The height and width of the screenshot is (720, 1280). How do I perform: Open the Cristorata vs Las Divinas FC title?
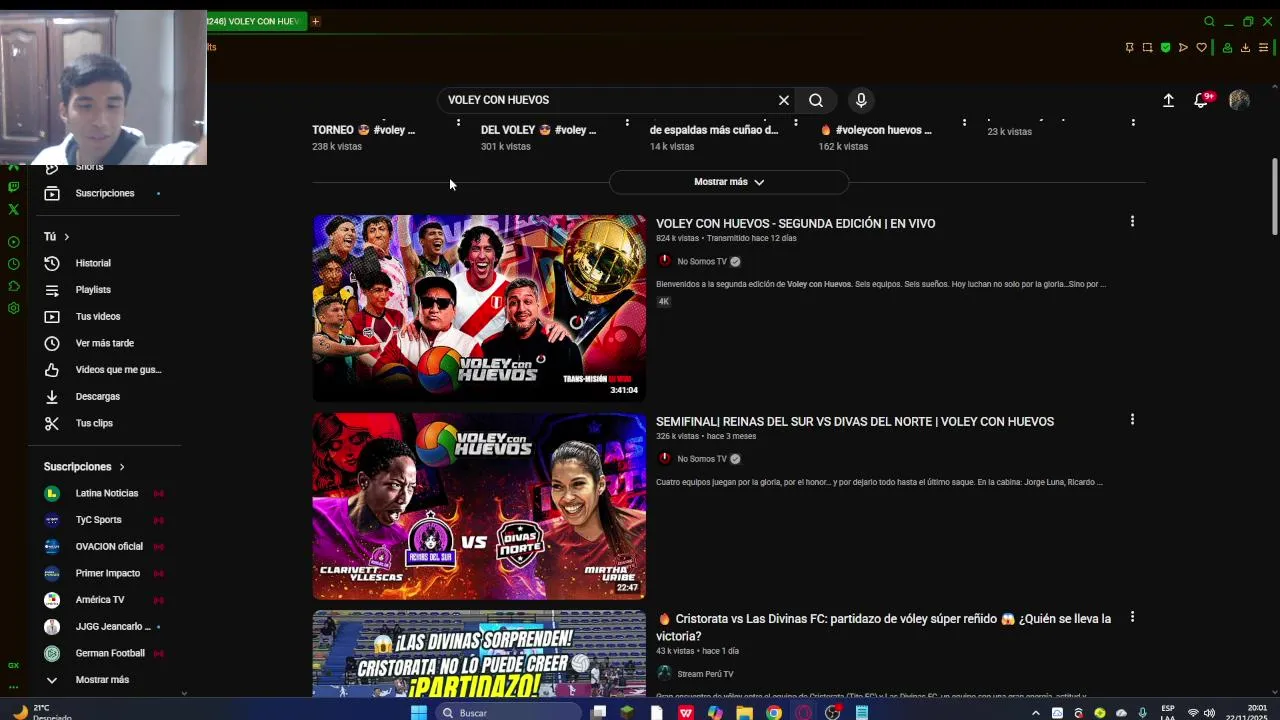coord(884,627)
